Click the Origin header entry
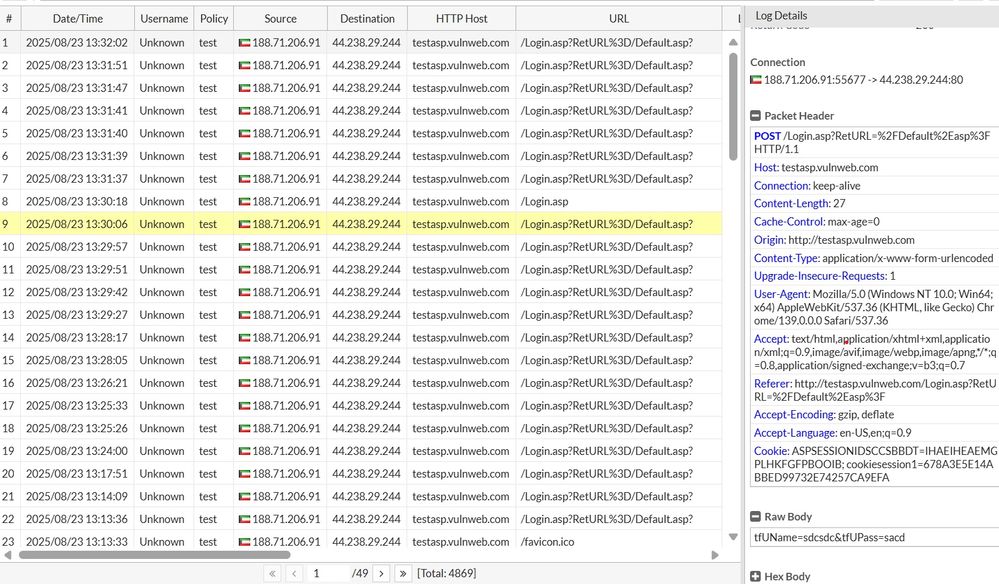The image size is (999, 584). coord(875,240)
